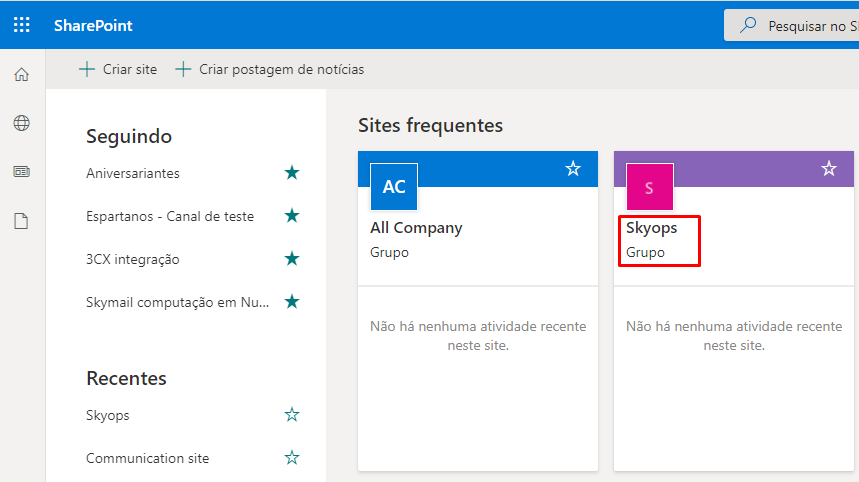859x482 pixels.
Task: Open the My files document icon
Action: click(21, 221)
